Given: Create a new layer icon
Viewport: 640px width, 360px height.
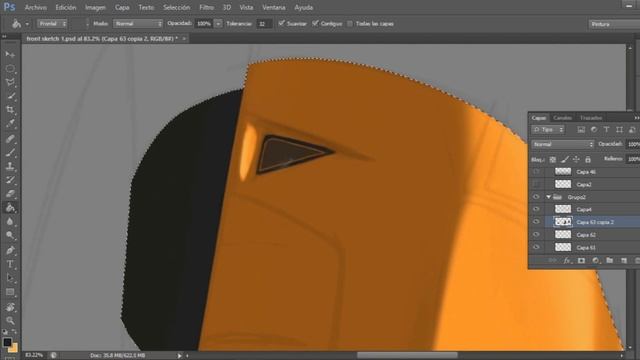Looking at the screenshot, I should [624, 260].
